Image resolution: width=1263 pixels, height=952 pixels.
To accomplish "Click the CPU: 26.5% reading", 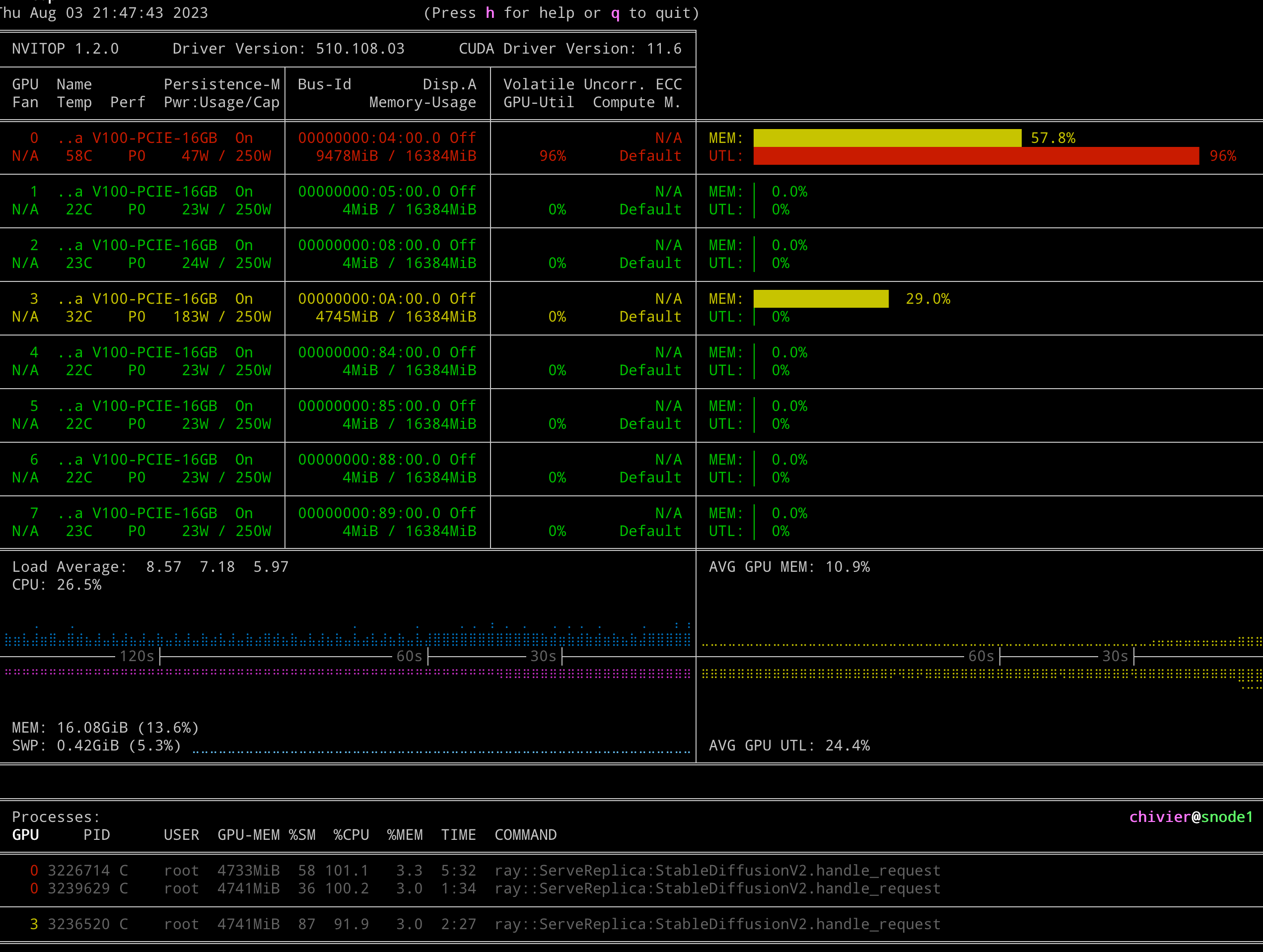I will (57, 585).
